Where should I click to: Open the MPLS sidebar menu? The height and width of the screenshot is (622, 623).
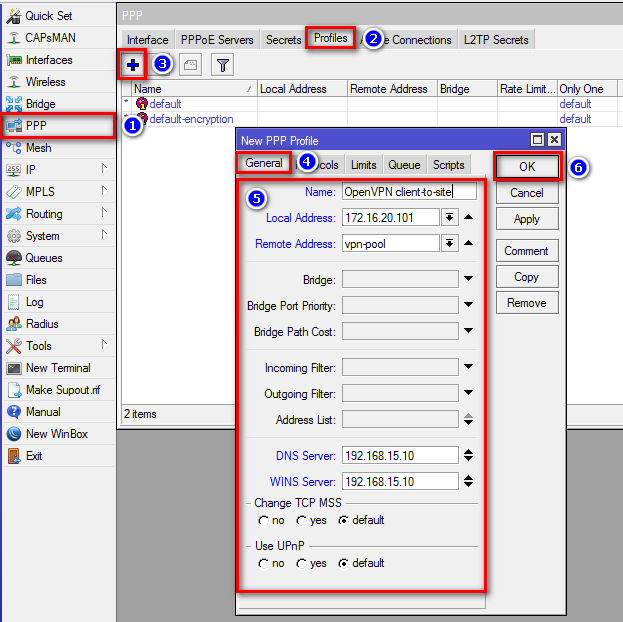[59, 192]
